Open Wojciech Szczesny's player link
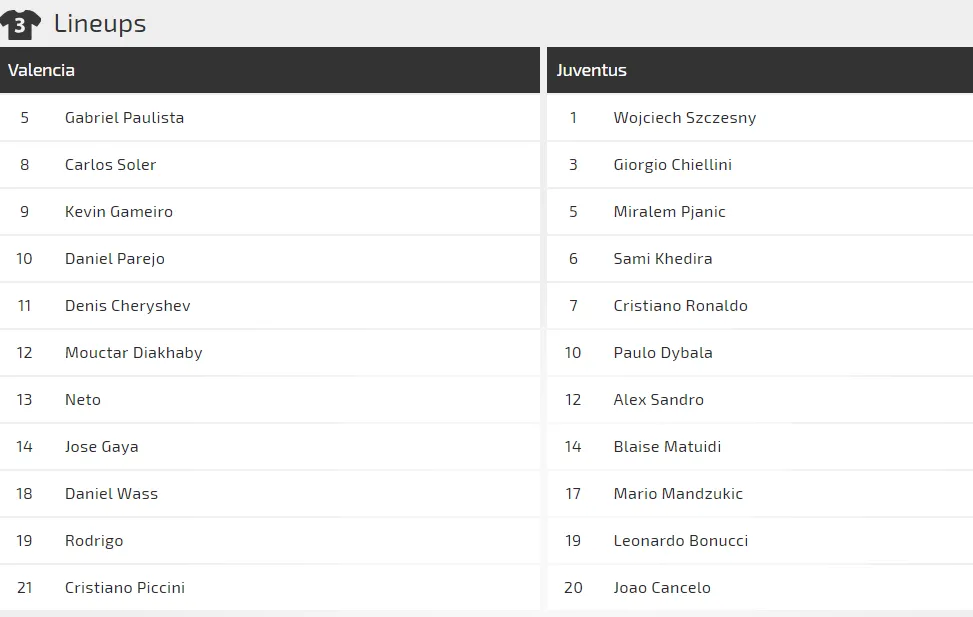 pos(684,117)
